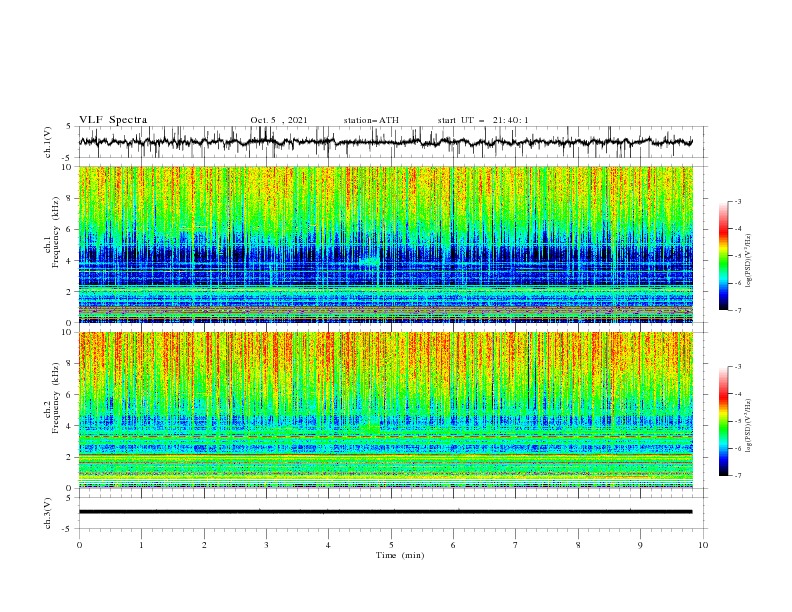Click the ch.2 spectrogram color bar

(x=723, y=421)
